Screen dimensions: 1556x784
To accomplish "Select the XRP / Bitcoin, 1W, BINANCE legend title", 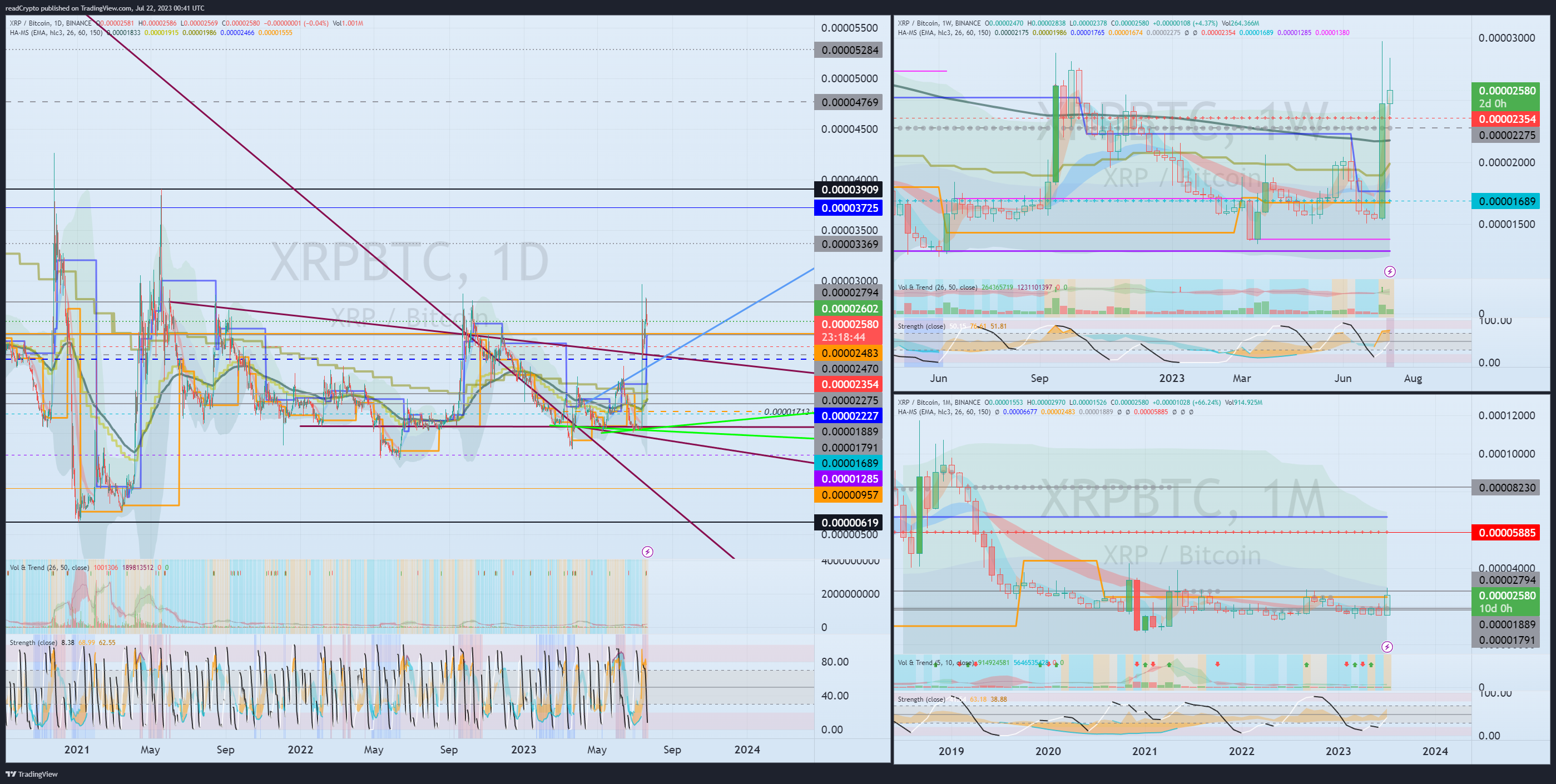I will [939, 23].
